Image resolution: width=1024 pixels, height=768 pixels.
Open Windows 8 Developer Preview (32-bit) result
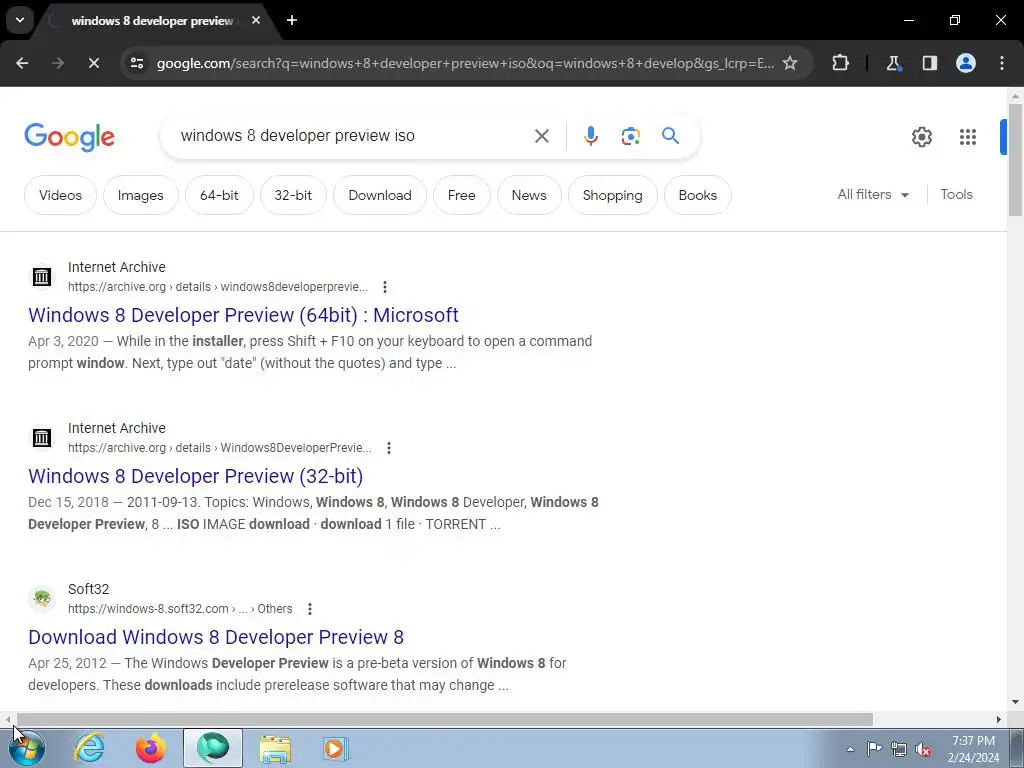coord(195,476)
